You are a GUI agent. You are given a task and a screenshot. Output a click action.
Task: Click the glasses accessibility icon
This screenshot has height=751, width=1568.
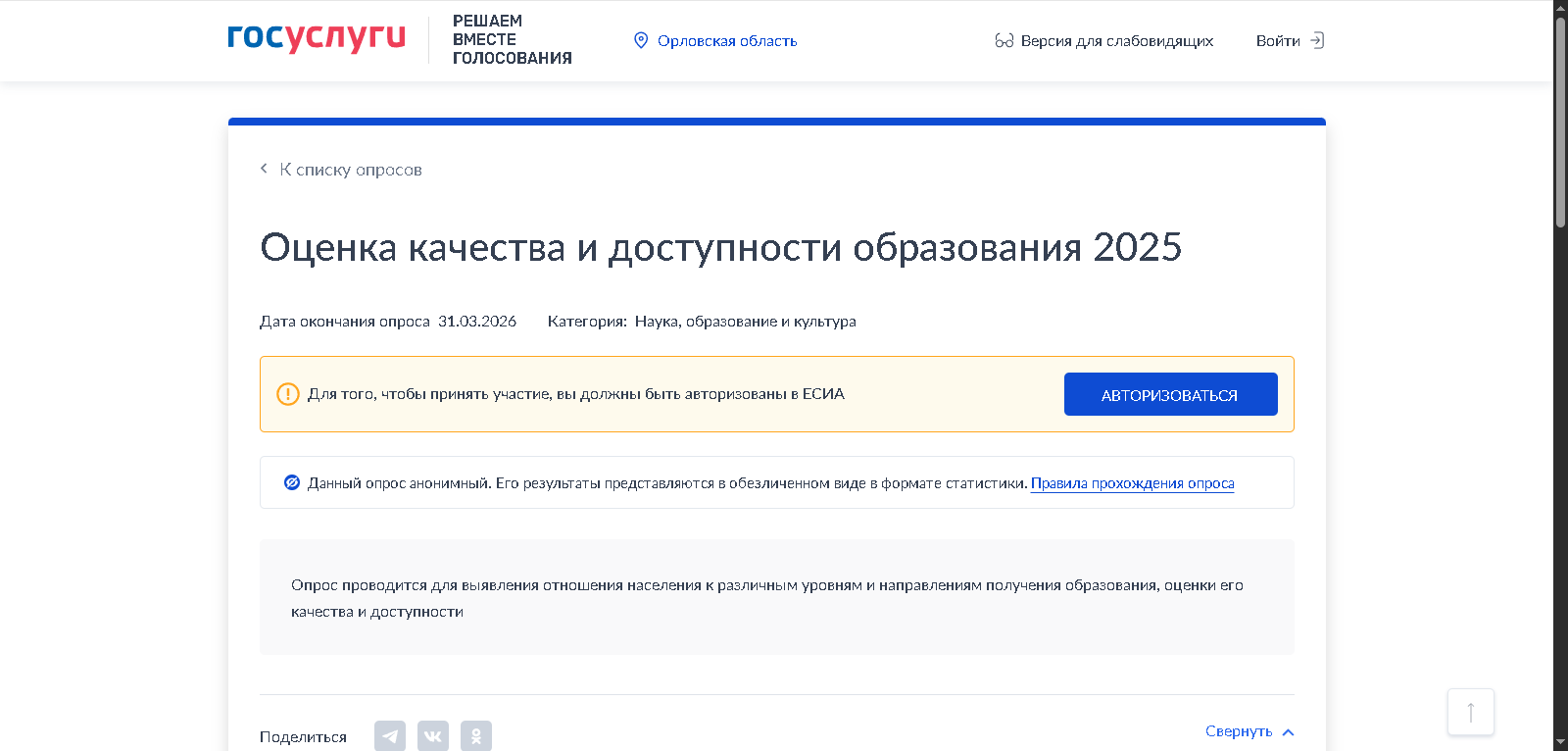tap(1004, 40)
